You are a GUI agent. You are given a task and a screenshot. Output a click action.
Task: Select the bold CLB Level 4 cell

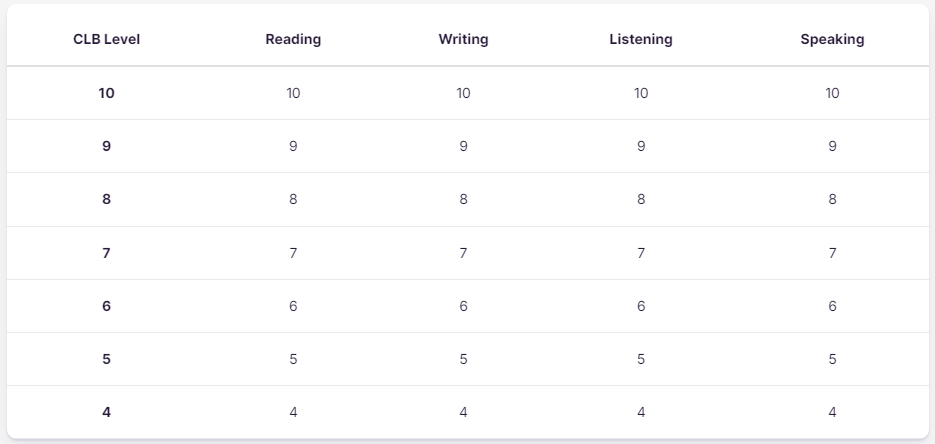click(x=106, y=412)
